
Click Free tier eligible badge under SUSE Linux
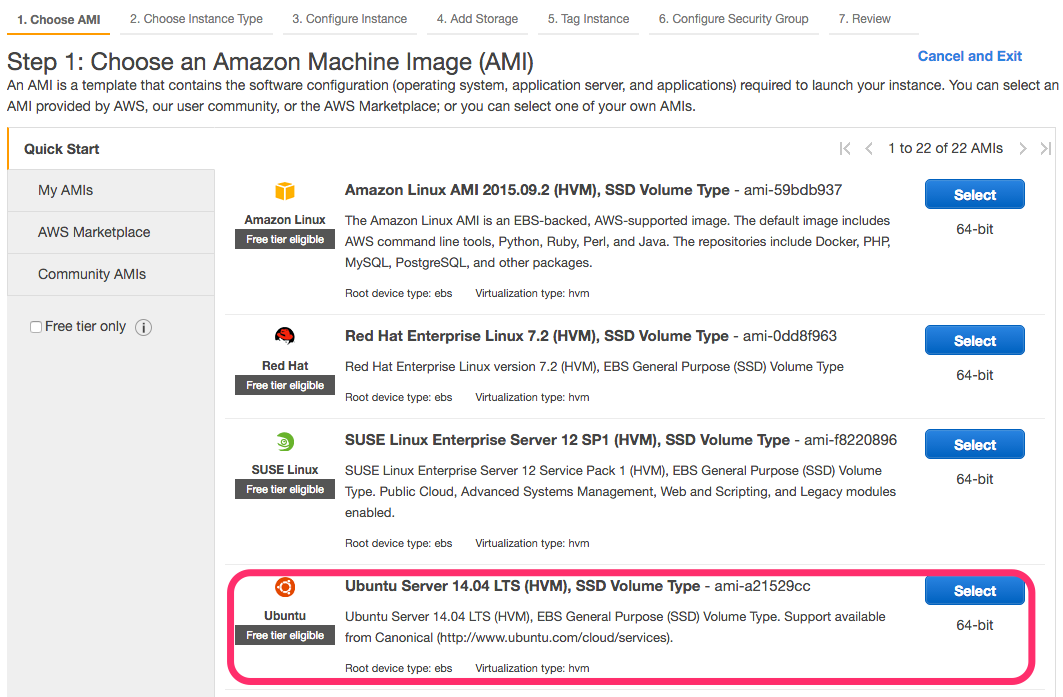(285, 490)
